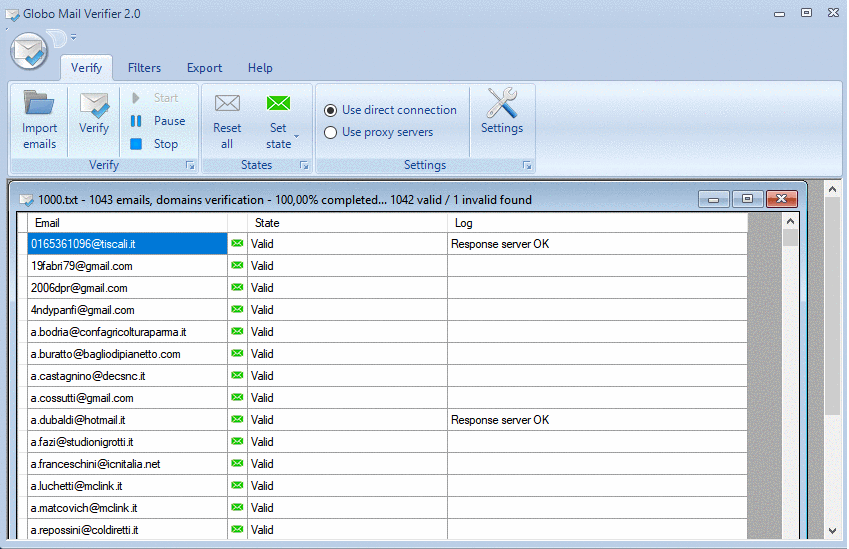Open the Verify group dialog launcher
This screenshot has width=849, height=549.
[x=190, y=165]
